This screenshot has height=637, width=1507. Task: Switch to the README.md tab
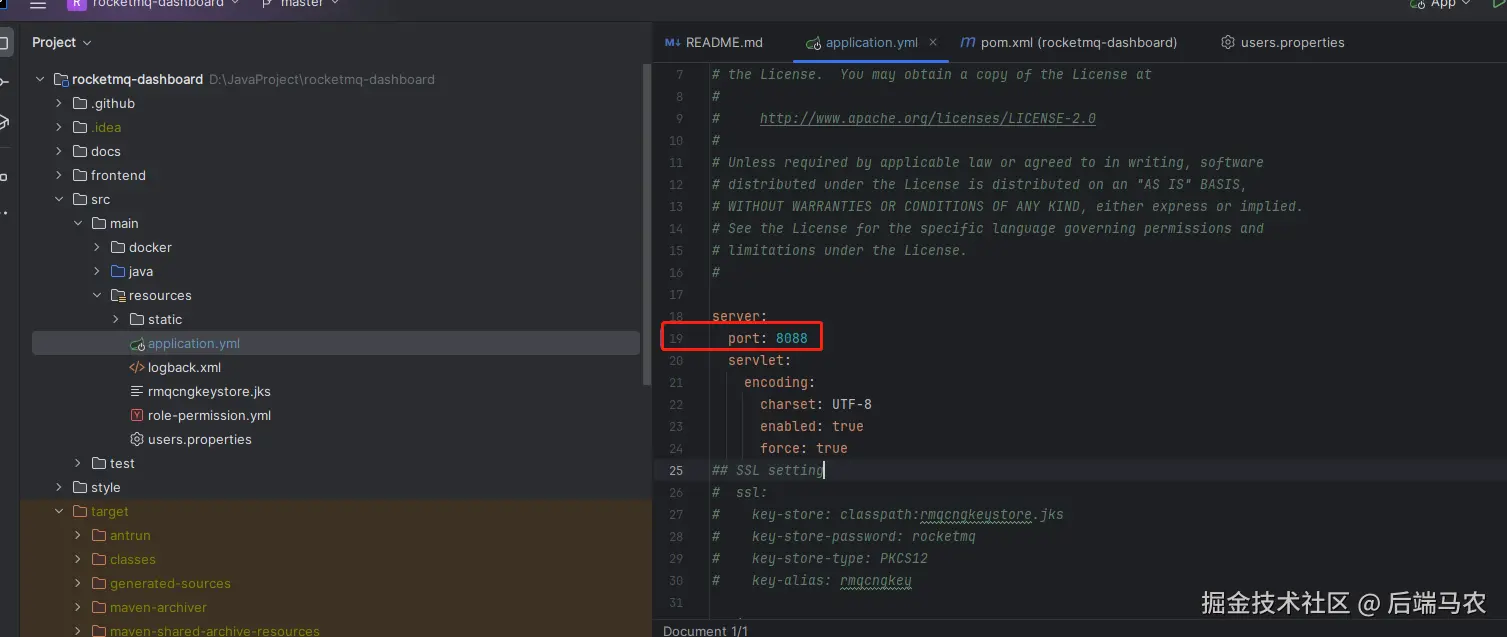714,43
